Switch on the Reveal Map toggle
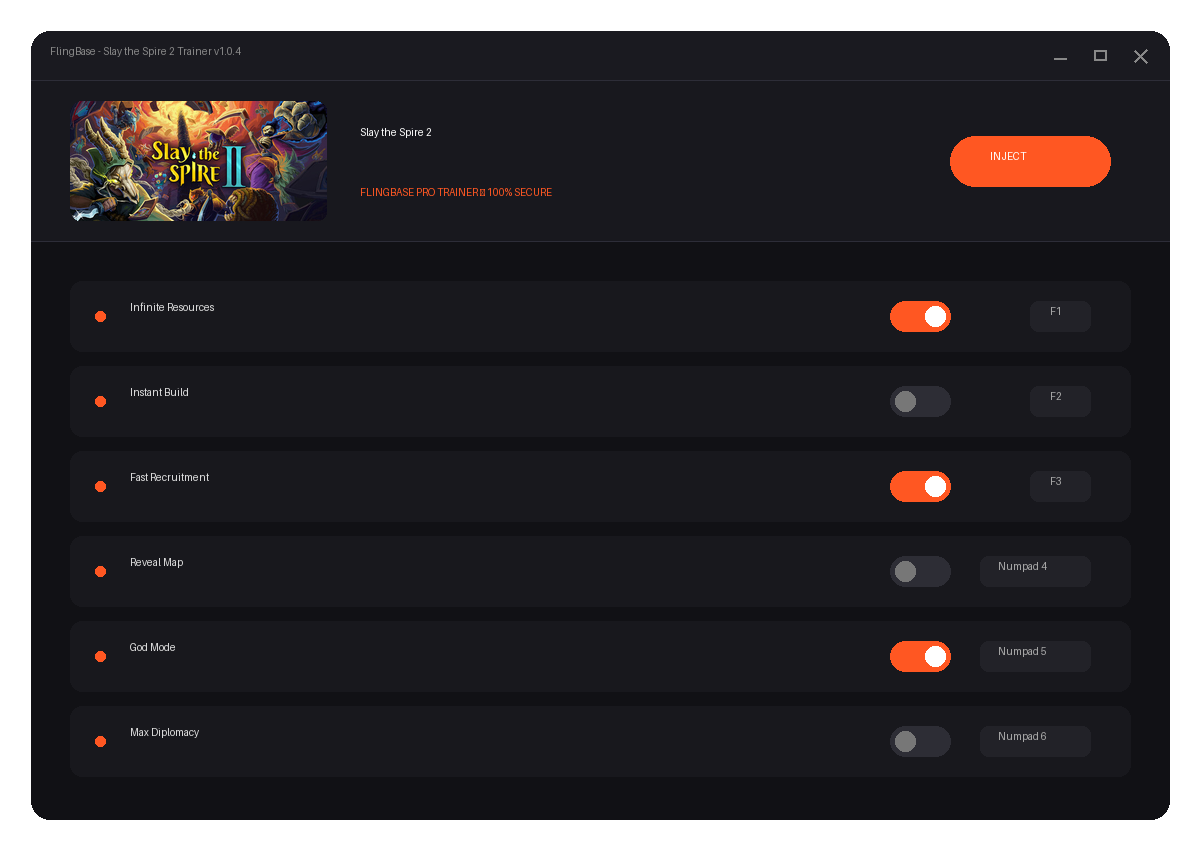Image resolution: width=1200 pixels, height=850 pixels. point(920,572)
